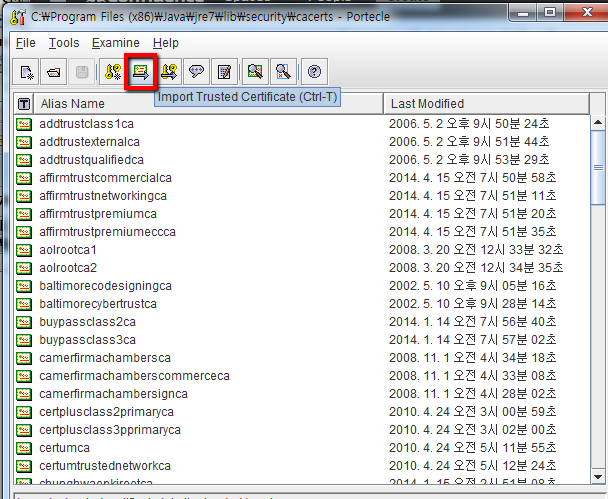Click date 2010. 4. 24 오전 3시 00분 59초
This screenshot has width=608, height=499.
473,412
